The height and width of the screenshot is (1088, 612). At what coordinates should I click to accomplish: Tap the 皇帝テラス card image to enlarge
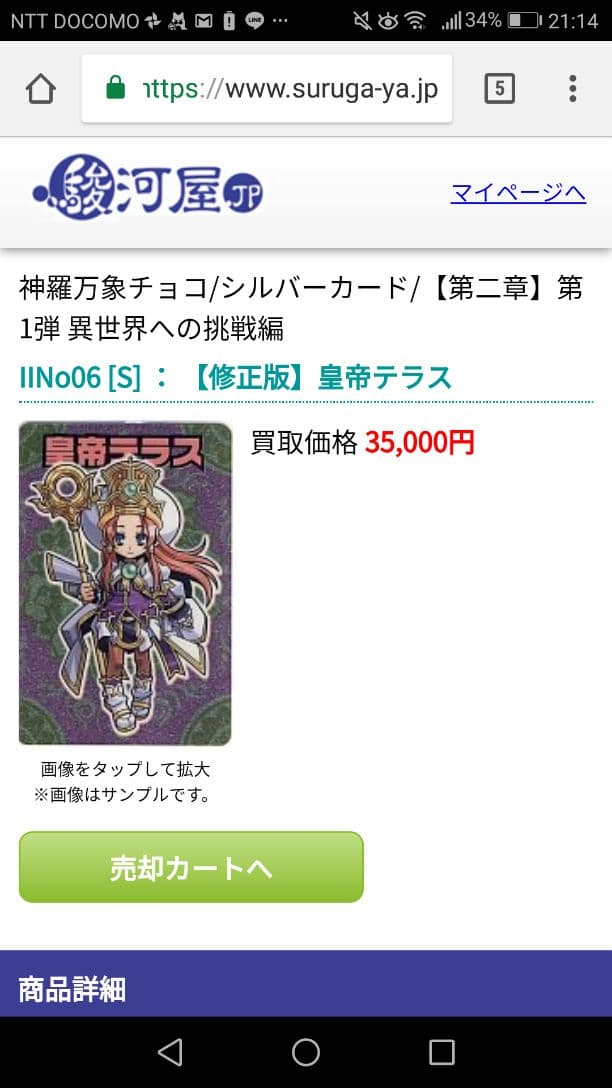point(125,584)
